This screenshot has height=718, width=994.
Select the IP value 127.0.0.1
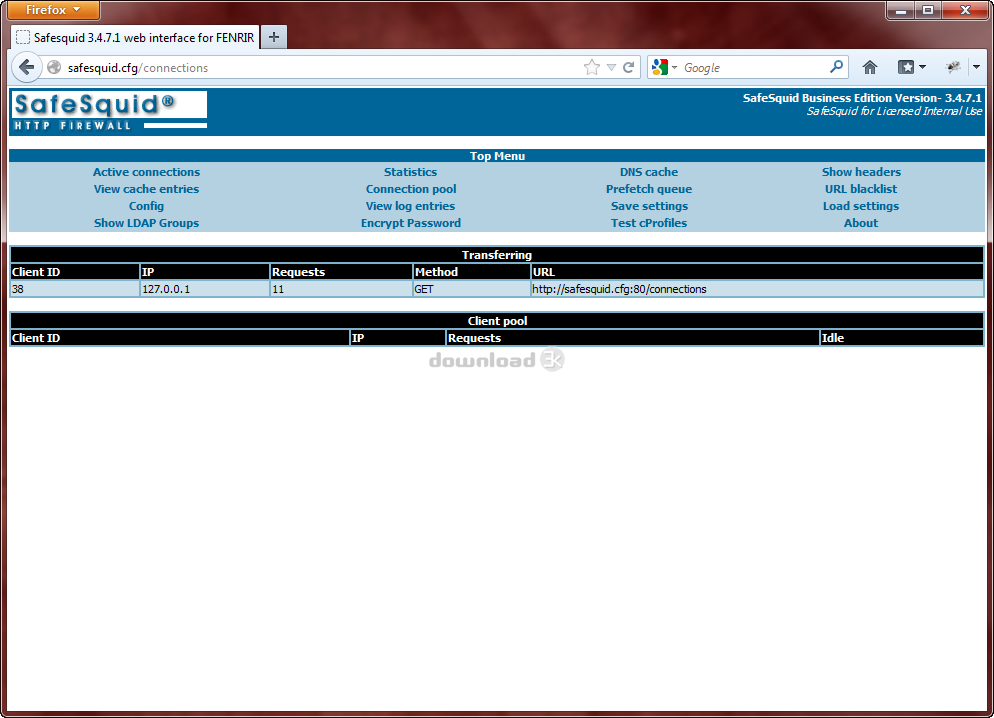pos(166,289)
